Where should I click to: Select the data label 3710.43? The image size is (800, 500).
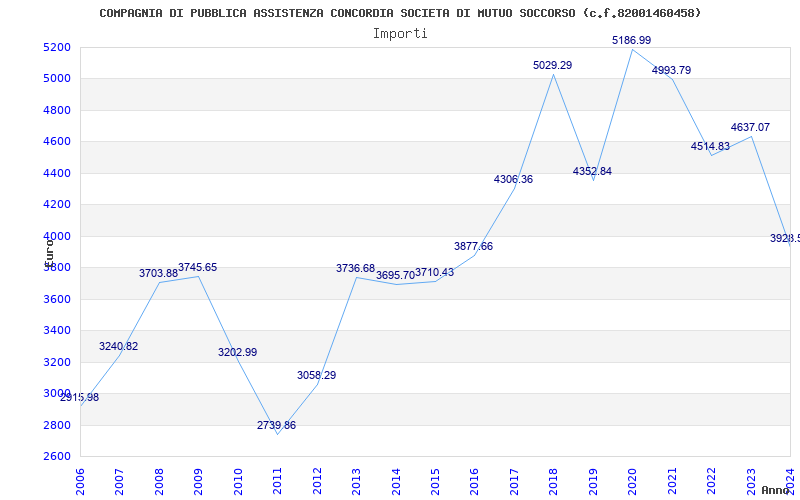pos(434,272)
